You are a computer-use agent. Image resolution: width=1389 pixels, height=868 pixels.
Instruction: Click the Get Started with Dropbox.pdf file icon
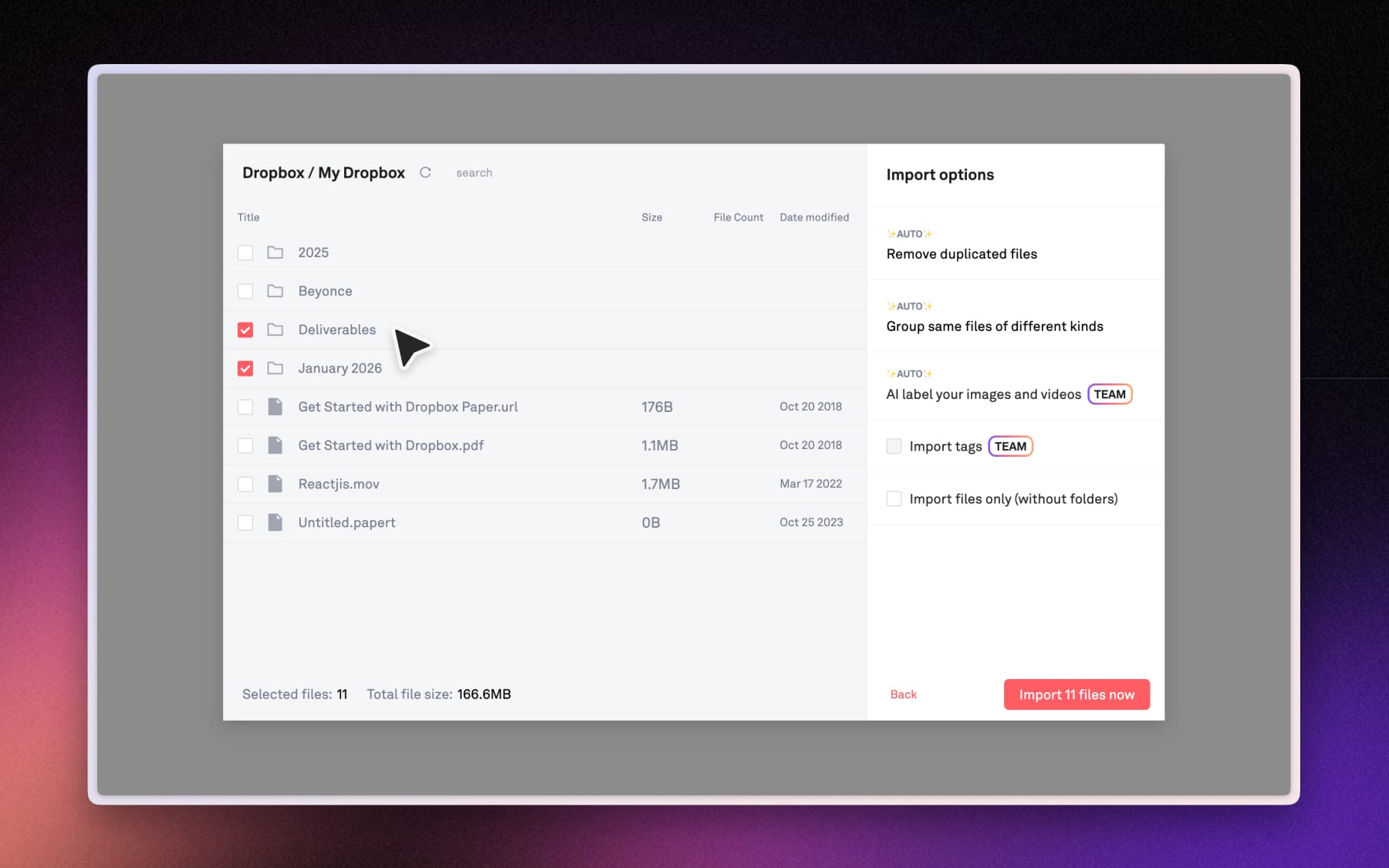pyautogui.click(x=275, y=445)
